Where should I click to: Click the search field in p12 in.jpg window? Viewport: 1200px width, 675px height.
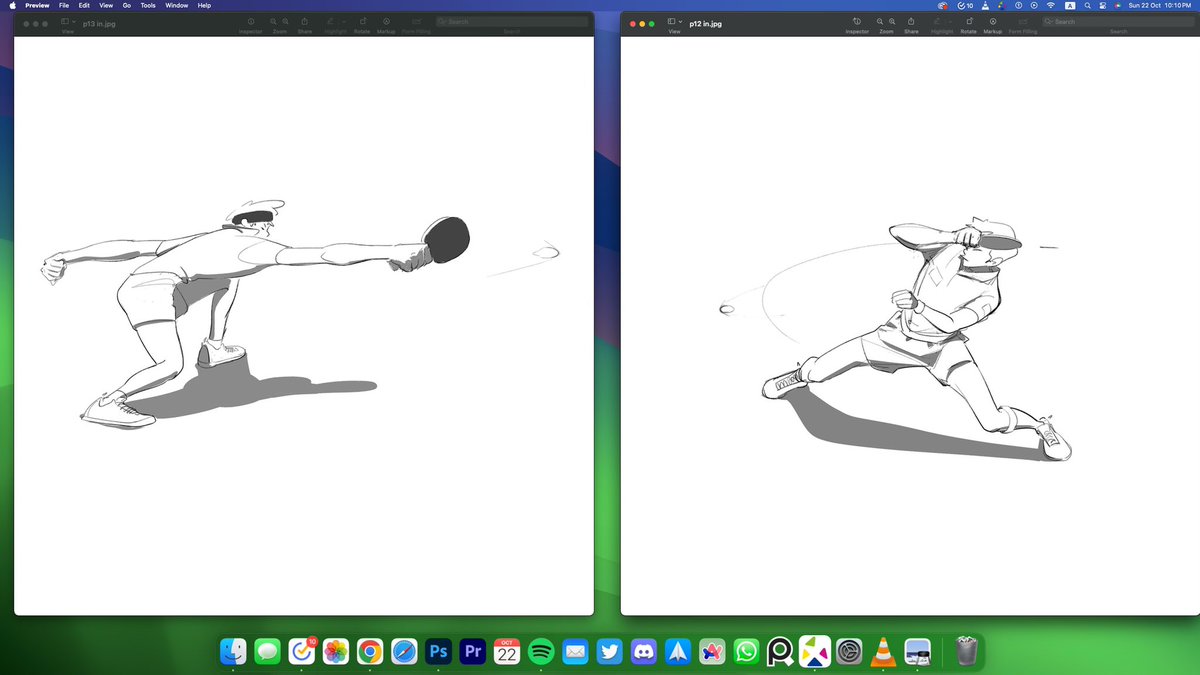(1118, 21)
